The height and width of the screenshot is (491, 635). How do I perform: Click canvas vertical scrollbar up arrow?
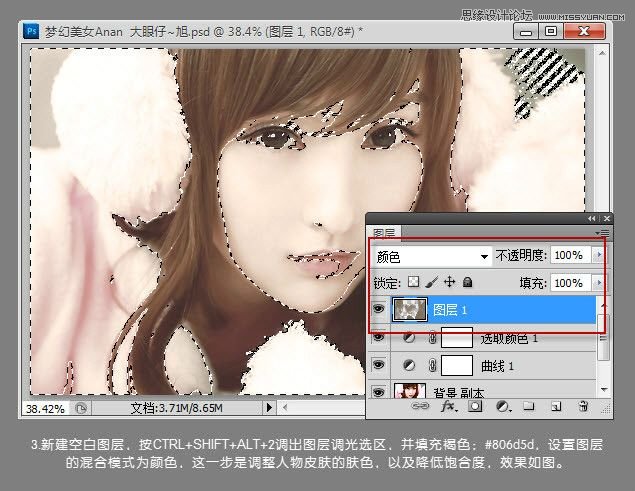tap(602, 53)
